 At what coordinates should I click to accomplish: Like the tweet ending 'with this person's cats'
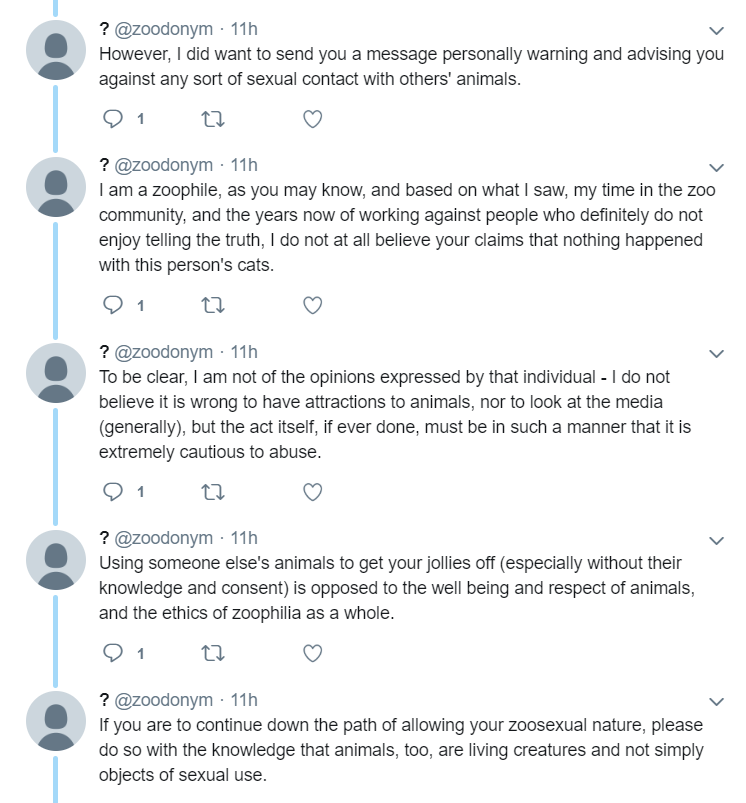click(x=312, y=306)
